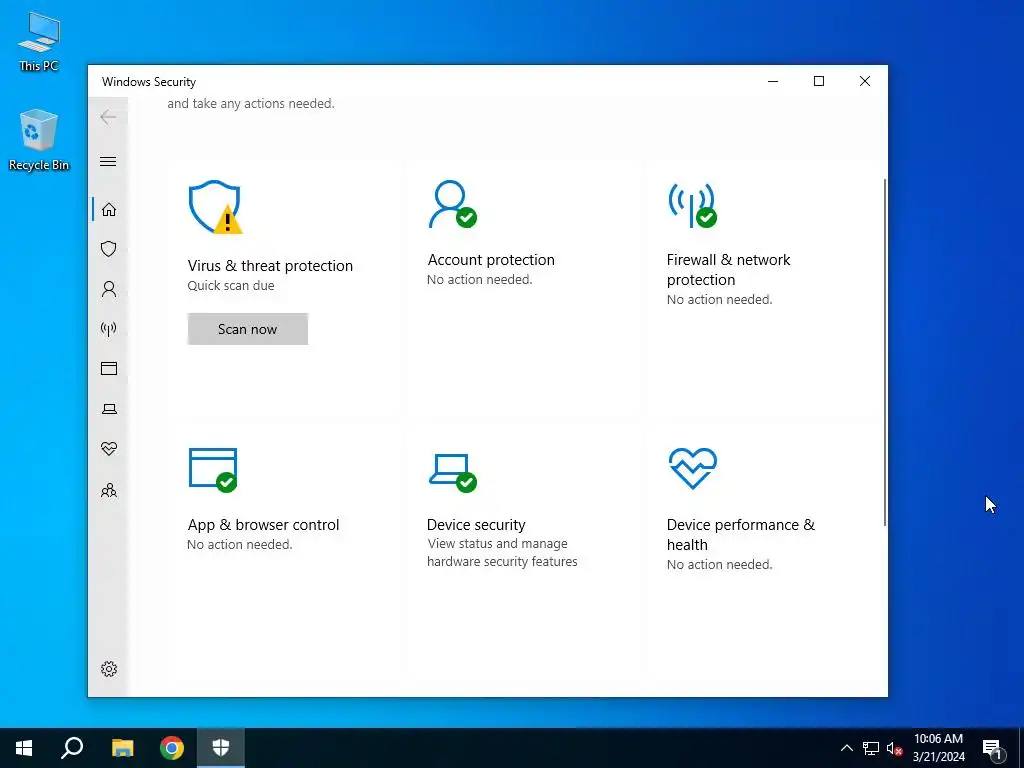Open the clock and date flyout
This screenshot has height=768, width=1024.
pos(938,748)
